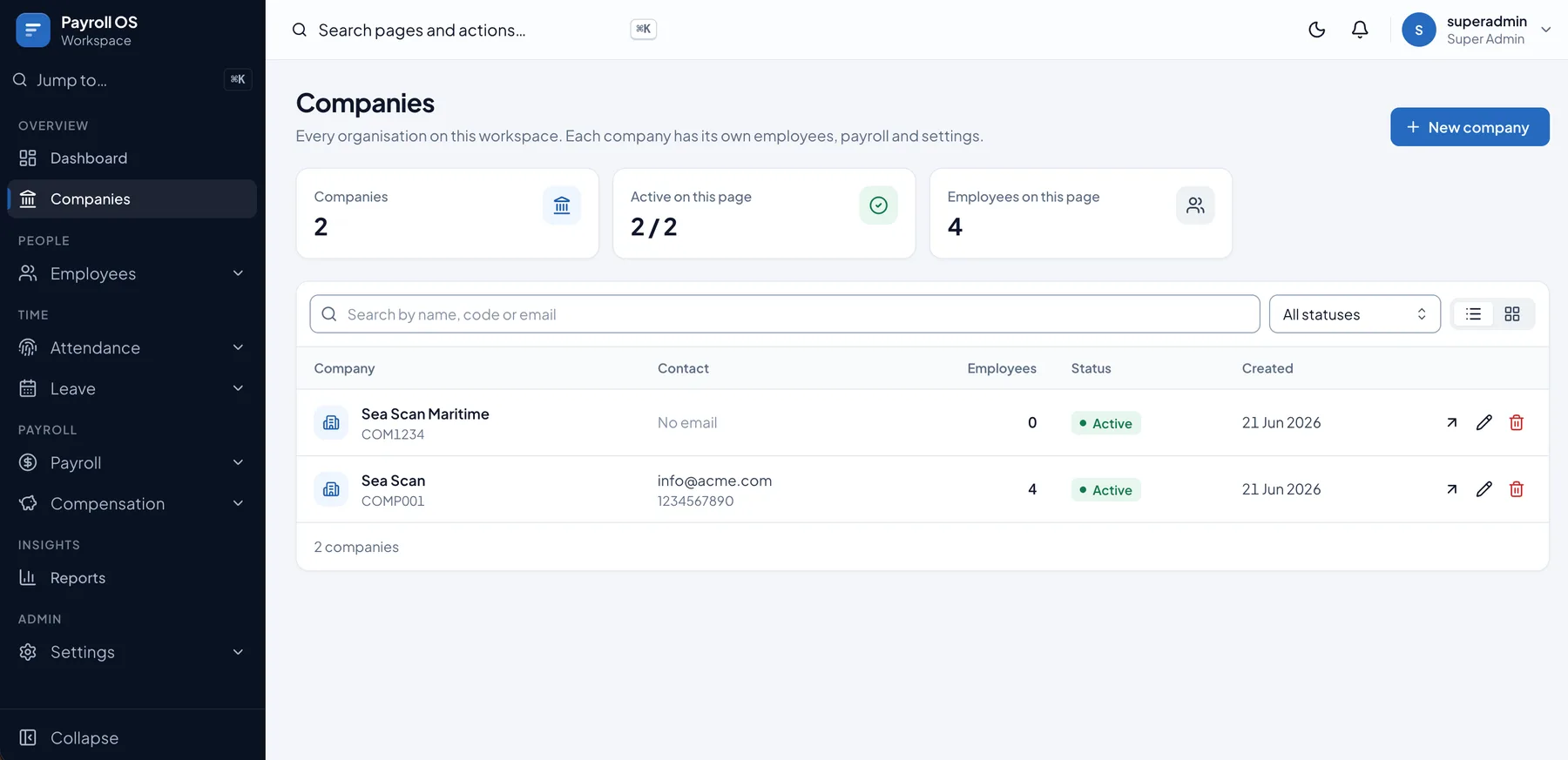This screenshot has width=1568, height=760.
Task: Click the Jump to quick search
Action: (132, 79)
